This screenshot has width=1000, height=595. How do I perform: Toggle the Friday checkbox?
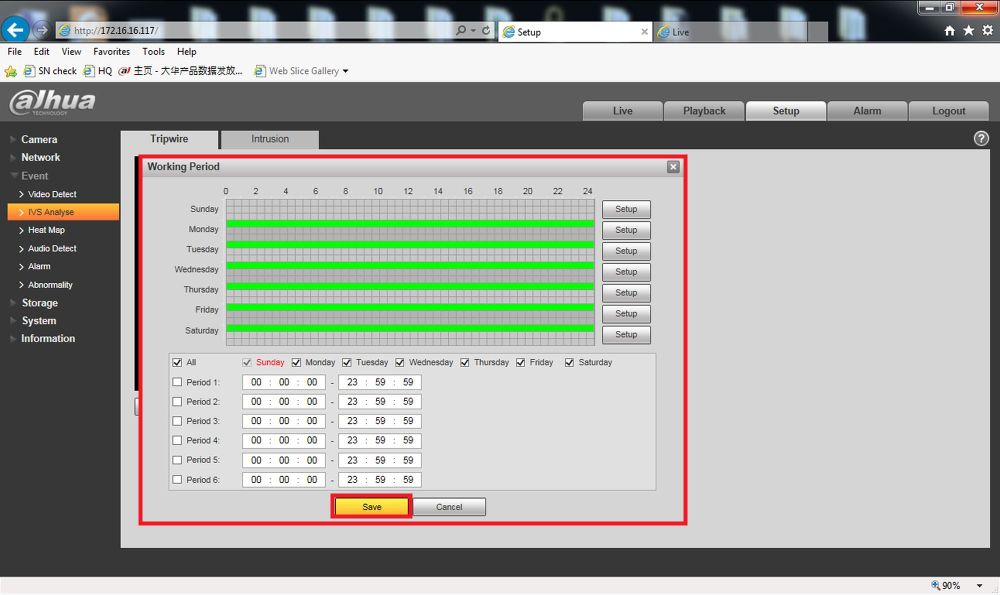pyautogui.click(x=520, y=362)
